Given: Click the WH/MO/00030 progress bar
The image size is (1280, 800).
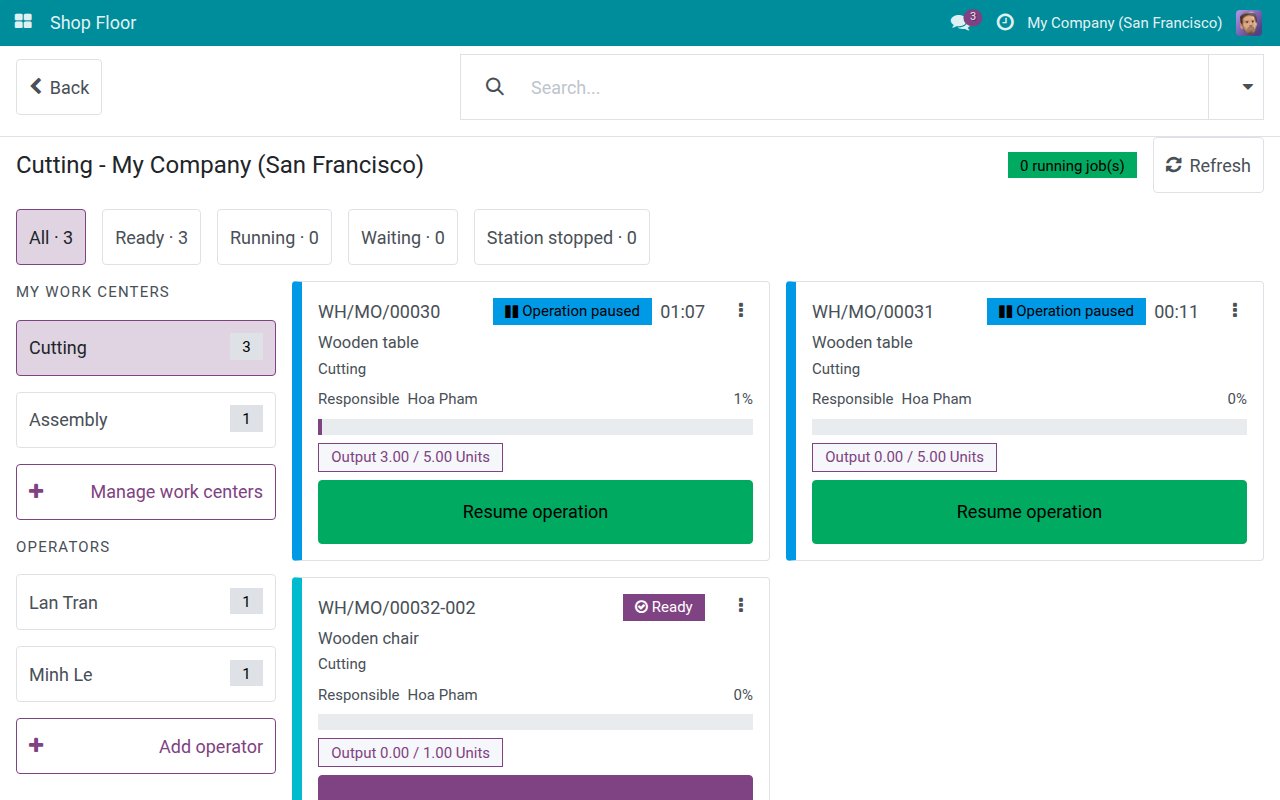Looking at the screenshot, I should pyautogui.click(x=535, y=427).
